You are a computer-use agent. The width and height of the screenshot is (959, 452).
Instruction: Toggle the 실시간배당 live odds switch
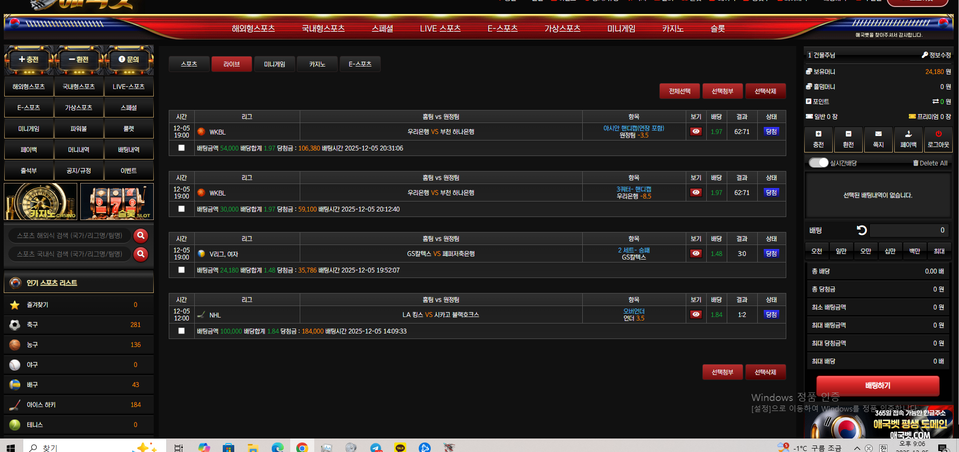tap(818, 162)
